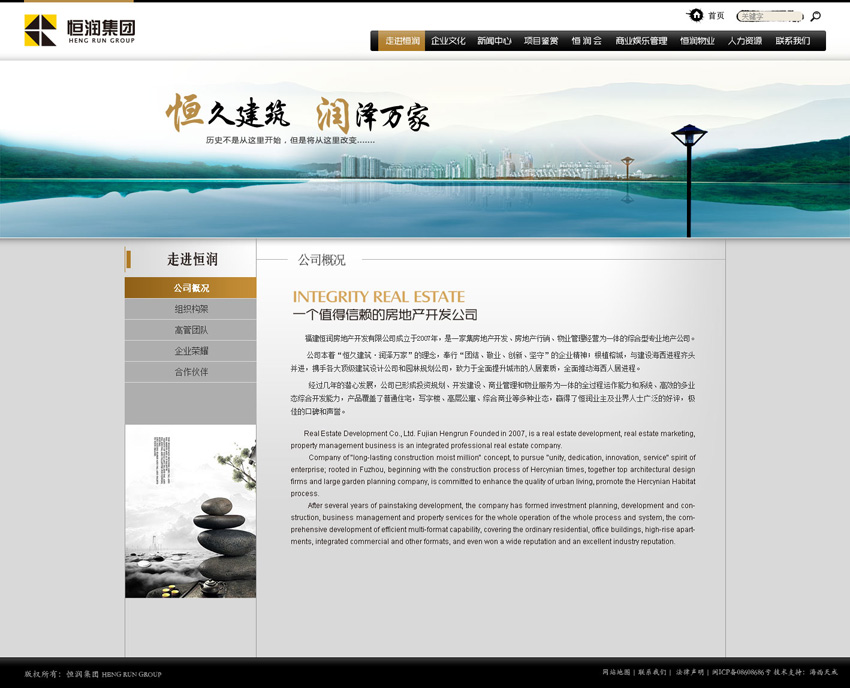Select 企业文化 in the top menu
This screenshot has height=688, width=850.
coord(448,41)
